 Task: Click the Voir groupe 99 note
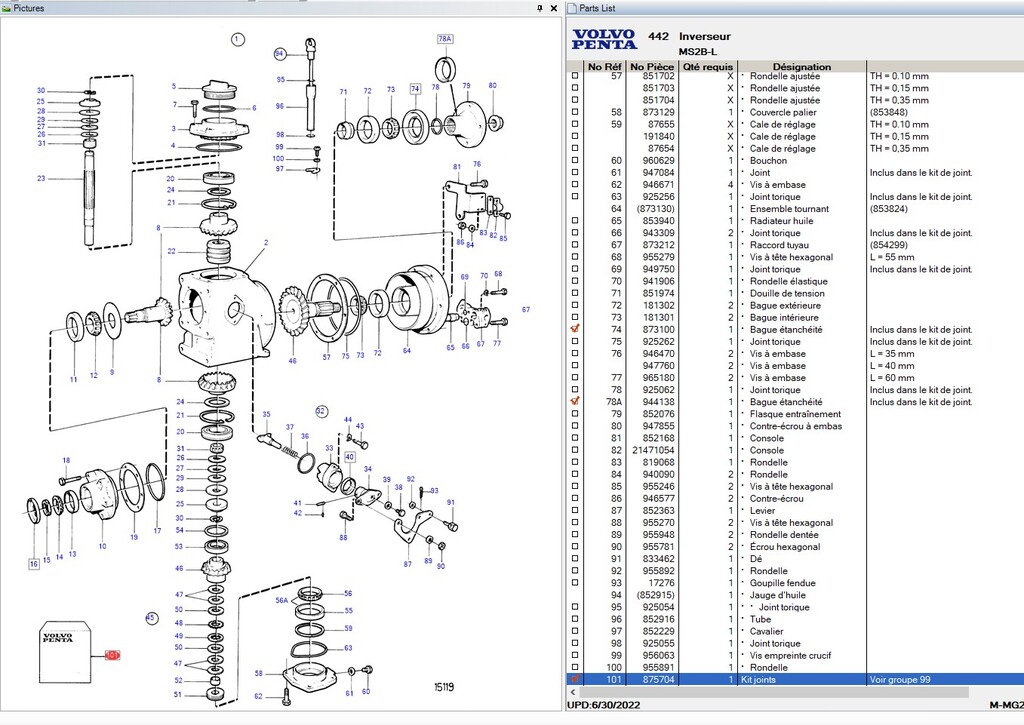coord(900,679)
